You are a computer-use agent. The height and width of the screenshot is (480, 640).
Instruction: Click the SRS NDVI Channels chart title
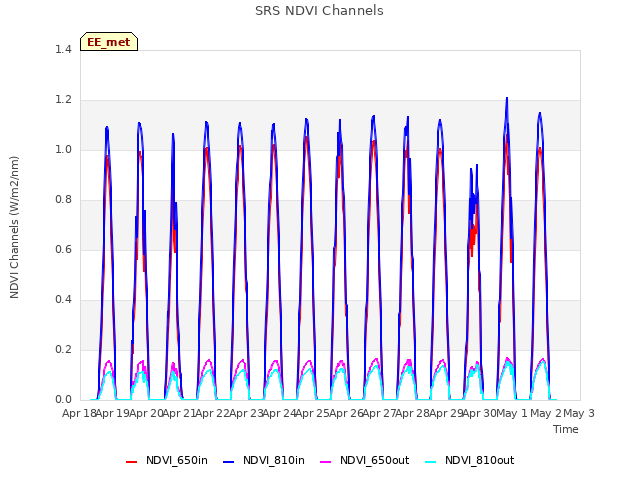click(319, 11)
